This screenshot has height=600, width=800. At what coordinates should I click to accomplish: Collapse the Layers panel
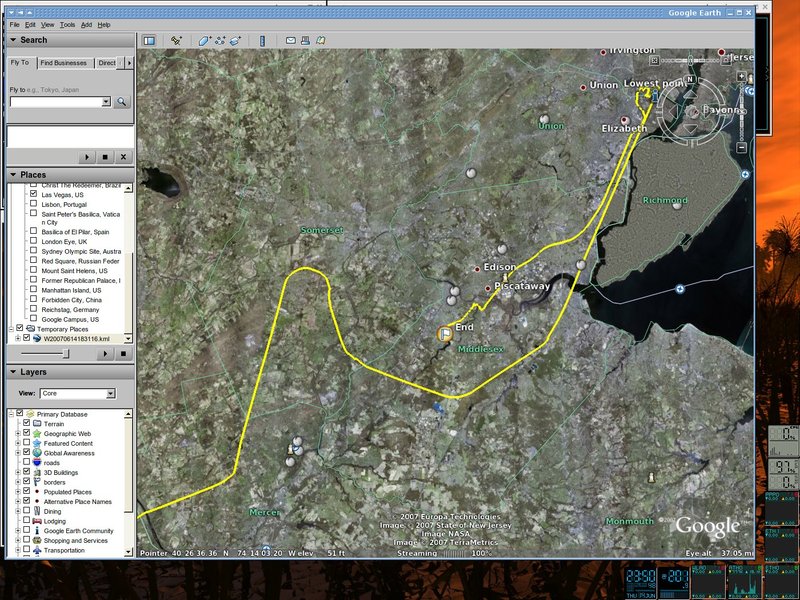(13, 372)
